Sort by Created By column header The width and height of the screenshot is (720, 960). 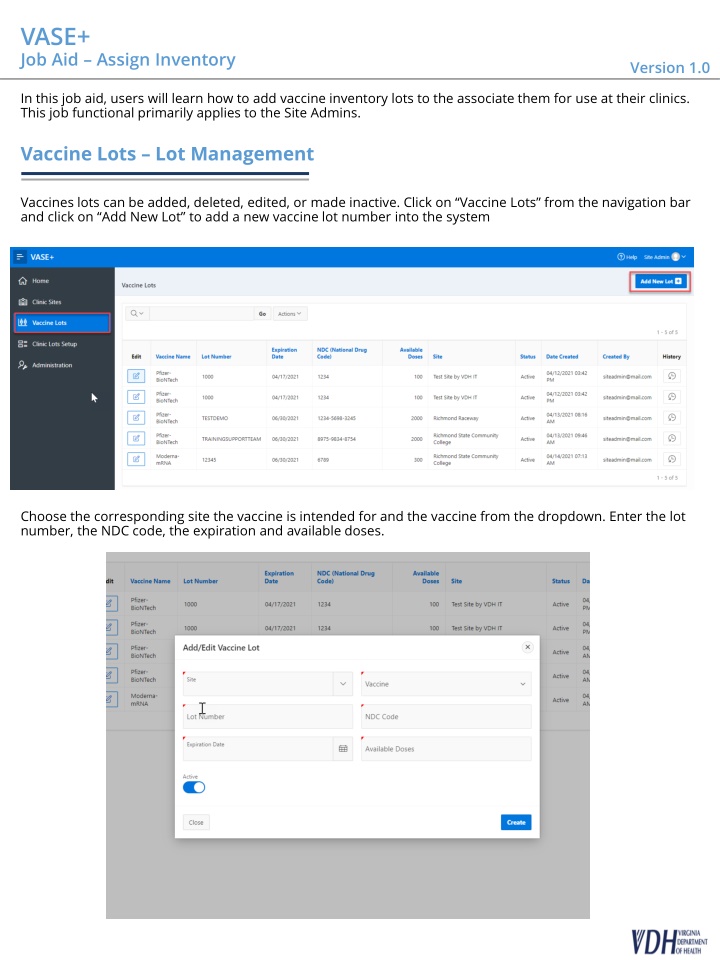pos(616,356)
